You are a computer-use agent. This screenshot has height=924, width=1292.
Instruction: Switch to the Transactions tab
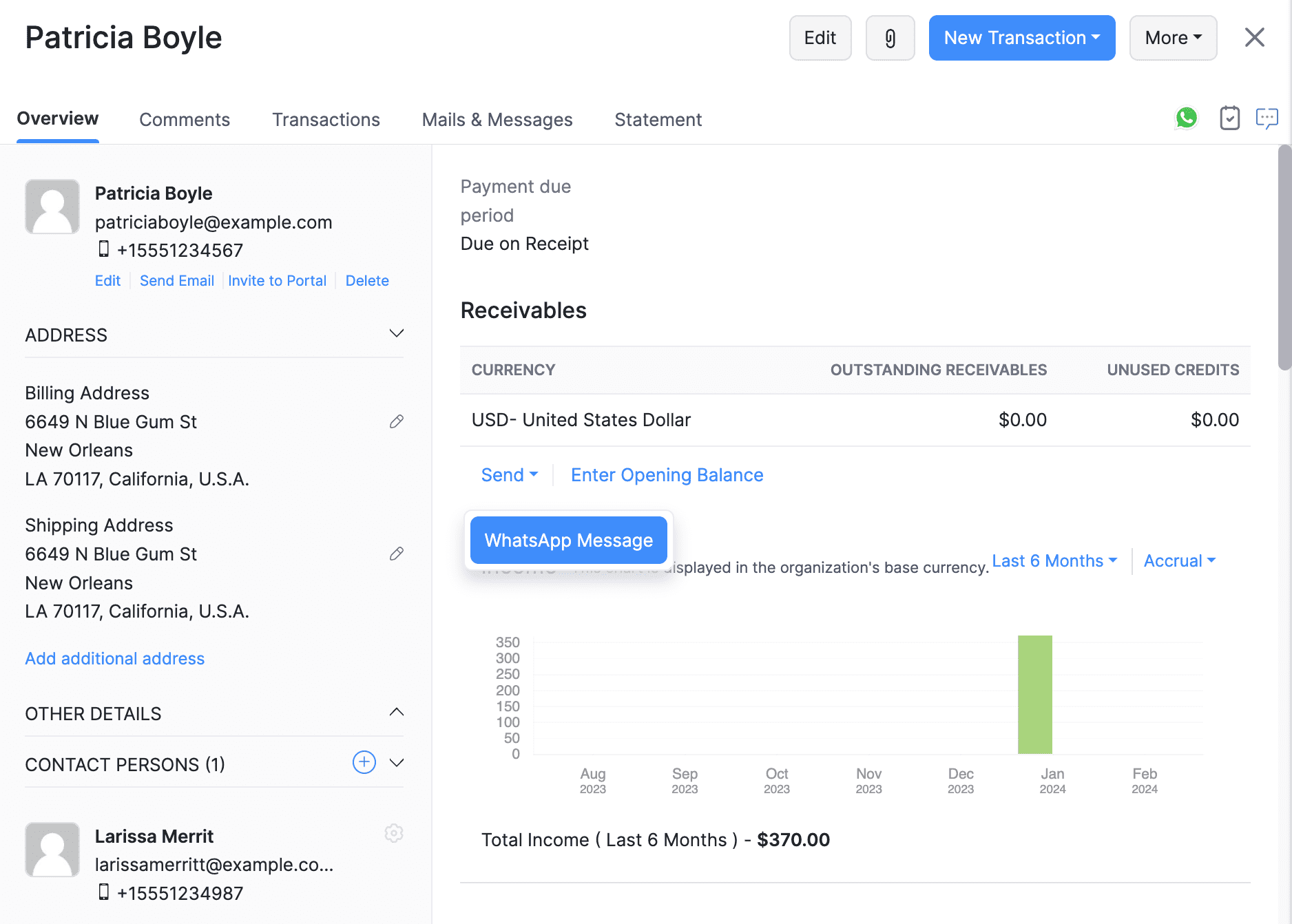326,120
